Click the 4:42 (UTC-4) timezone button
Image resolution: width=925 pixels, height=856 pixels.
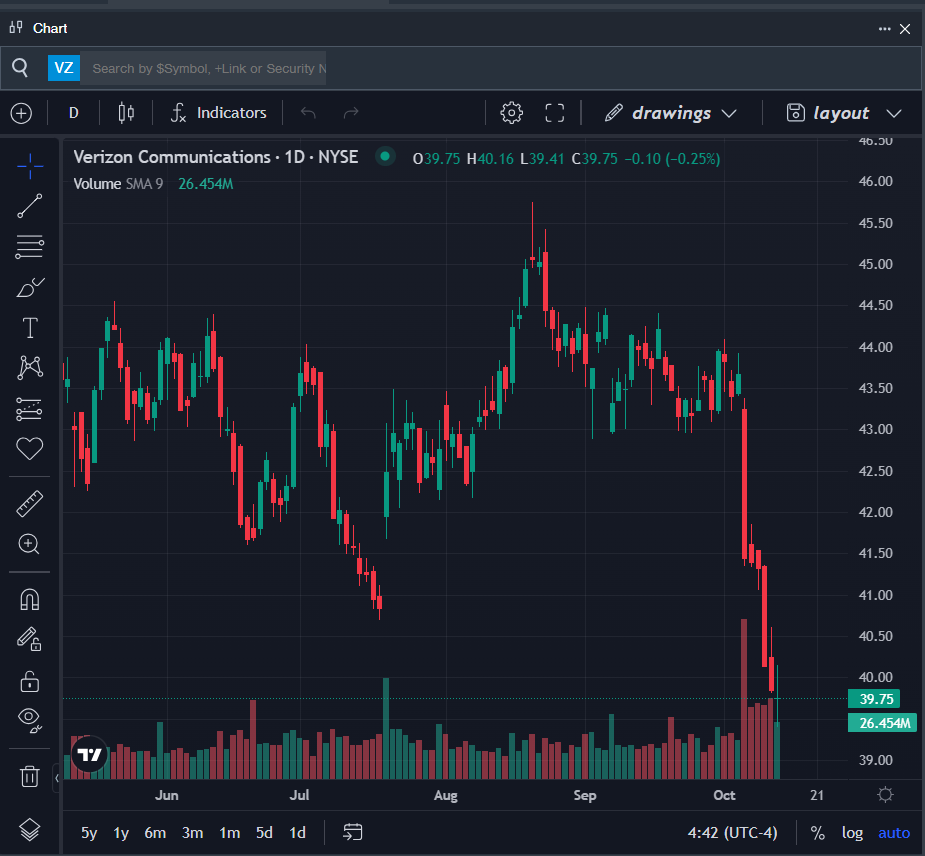732,832
